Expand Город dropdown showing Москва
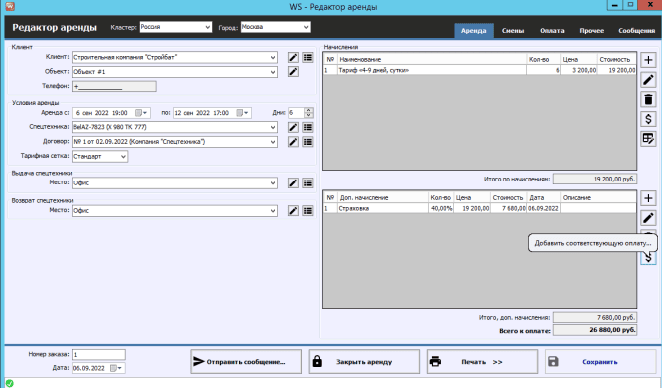The width and height of the screenshot is (662, 388). coord(306,27)
